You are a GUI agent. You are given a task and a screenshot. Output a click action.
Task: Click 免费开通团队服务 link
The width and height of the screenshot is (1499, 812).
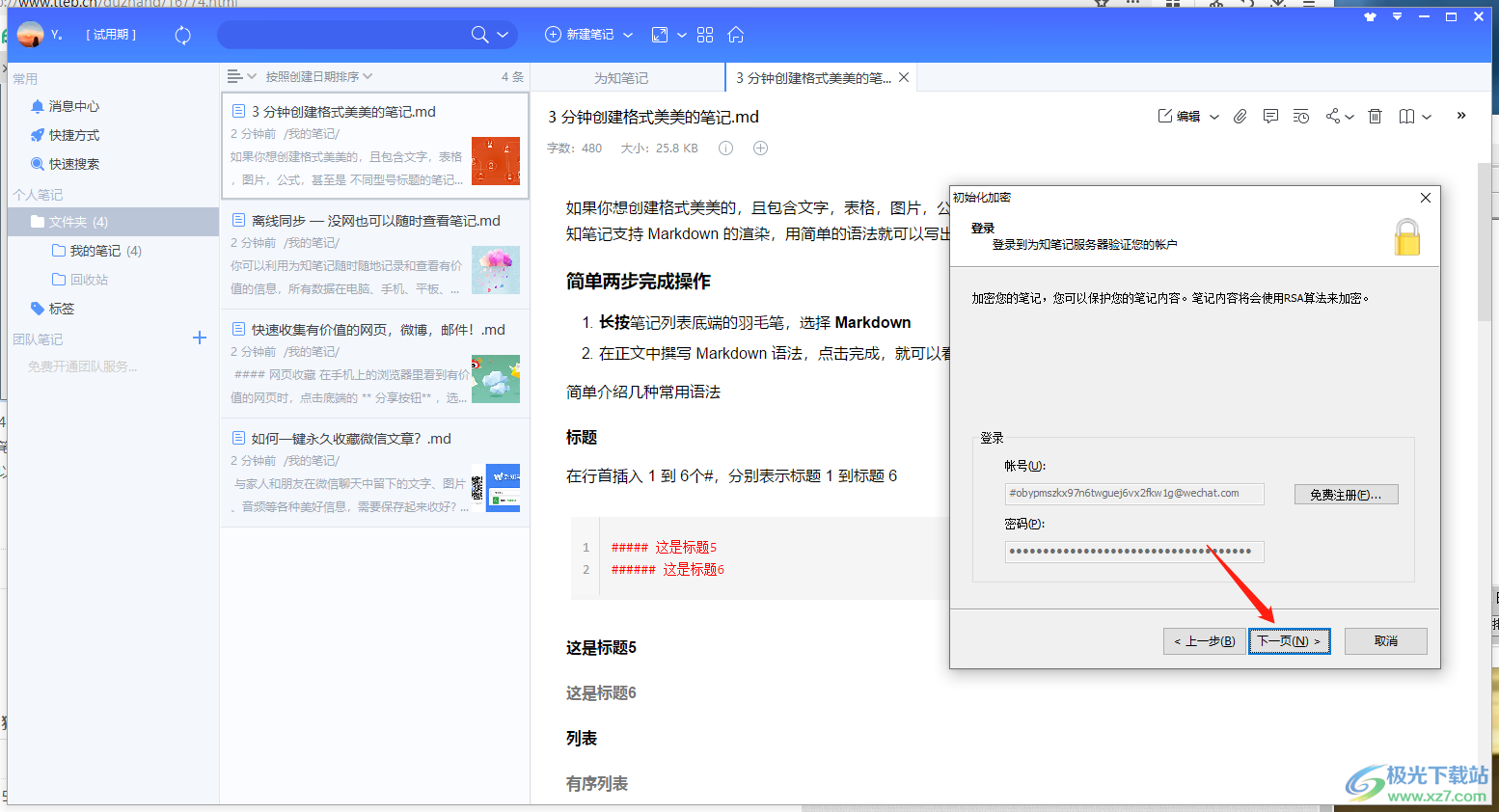click(x=82, y=366)
